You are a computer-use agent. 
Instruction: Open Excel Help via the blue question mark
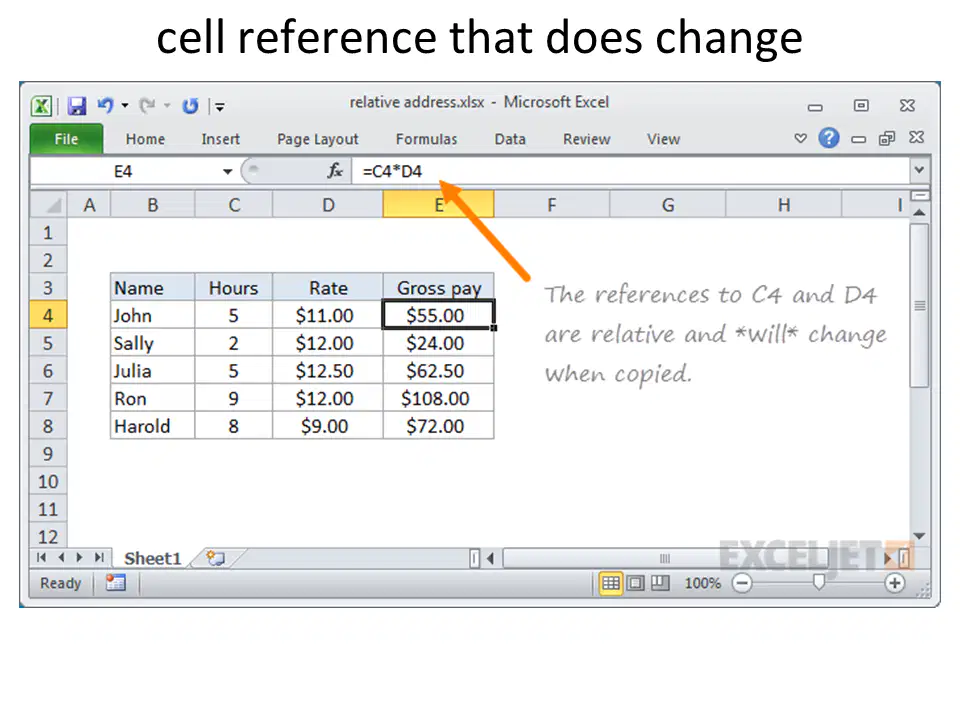click(828, 138)
